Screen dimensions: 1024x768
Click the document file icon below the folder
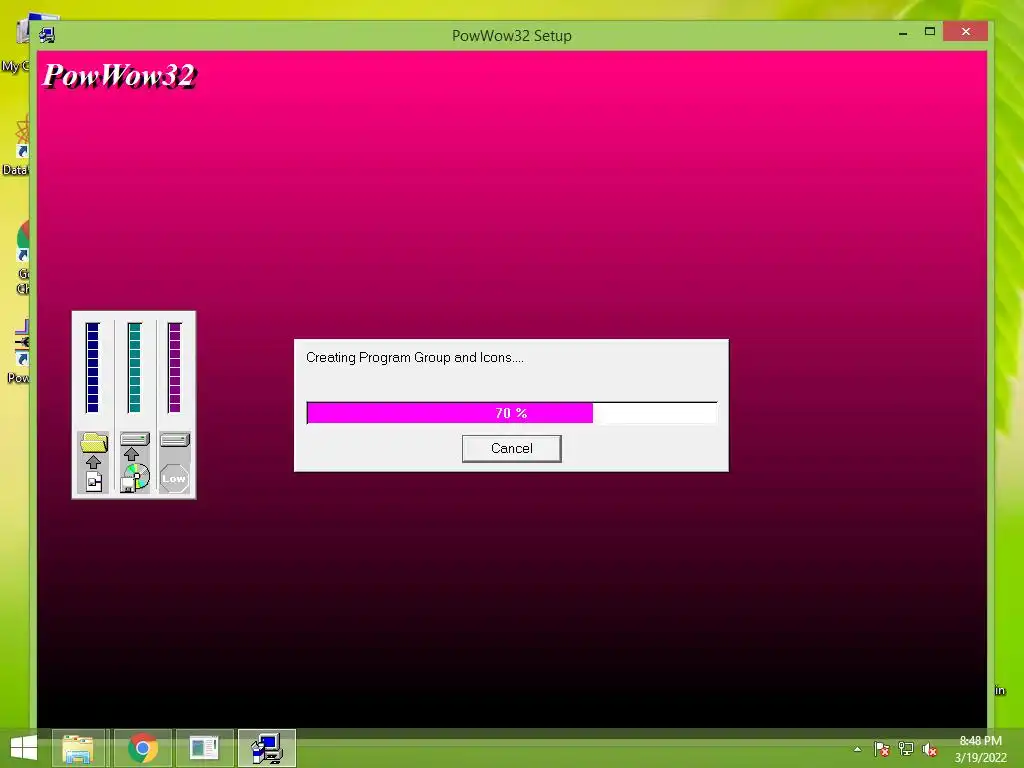pos(94,482)
